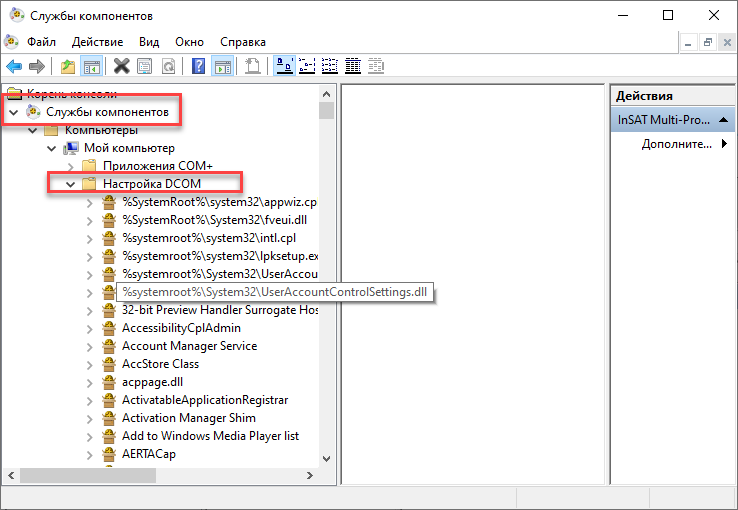Collapse the Службы компонентов tree node
Viewport: 738px width, 510px height.
tap(14, 112)
